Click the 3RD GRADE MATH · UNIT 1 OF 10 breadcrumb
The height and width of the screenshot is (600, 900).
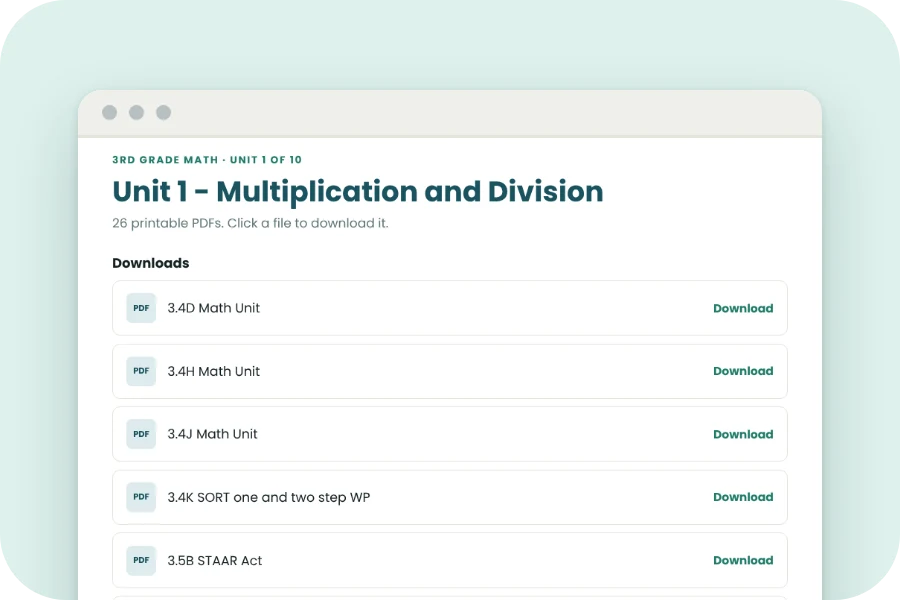coord(207,160)
